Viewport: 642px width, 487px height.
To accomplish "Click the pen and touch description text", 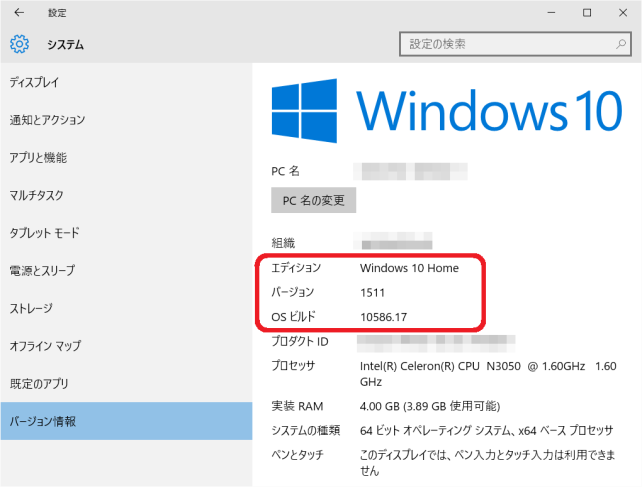I will (x=488, y=462).
